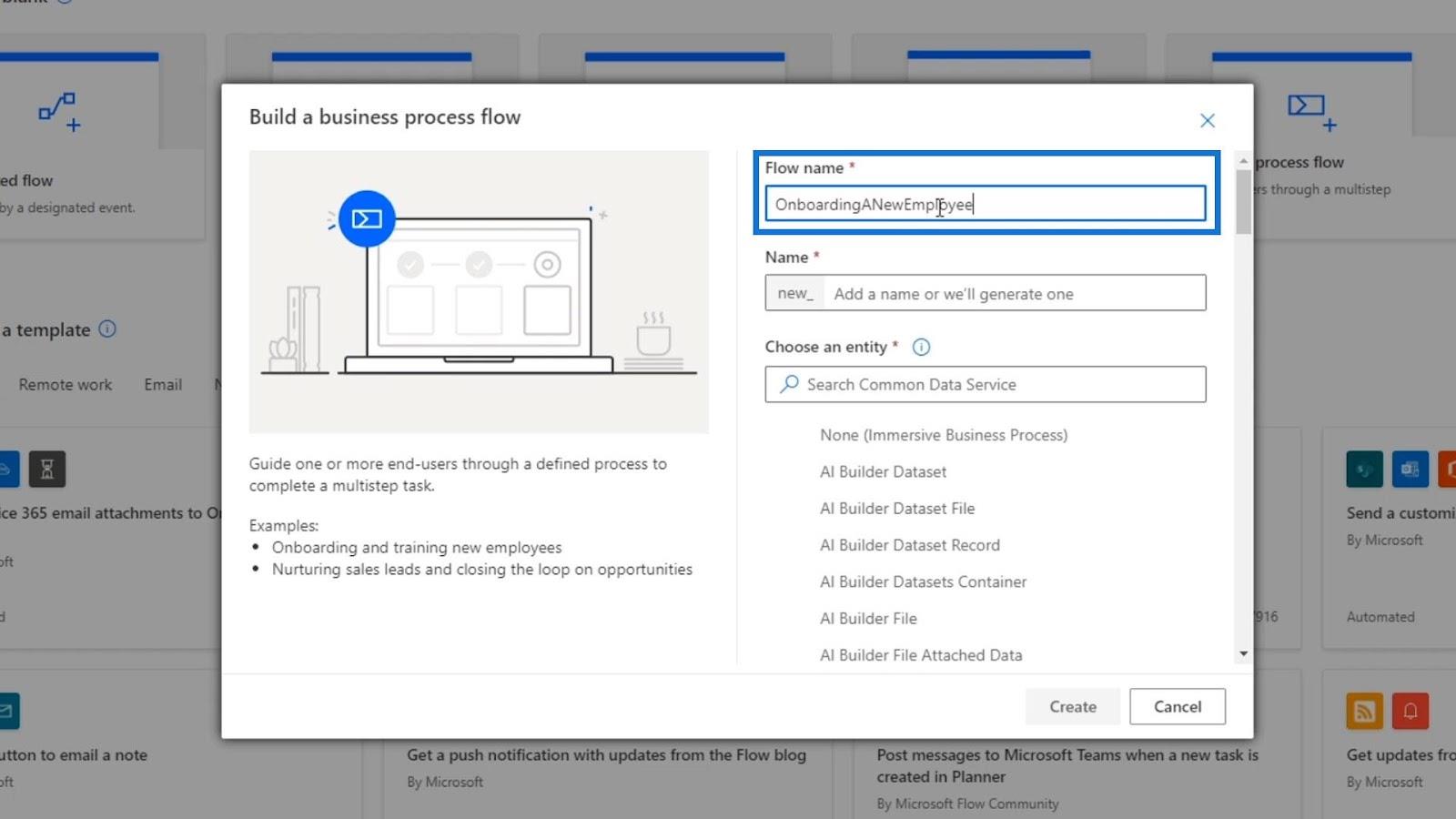Click the Flow name input field
This screenshot has height=819, width=1456.
tap(986, 204)
